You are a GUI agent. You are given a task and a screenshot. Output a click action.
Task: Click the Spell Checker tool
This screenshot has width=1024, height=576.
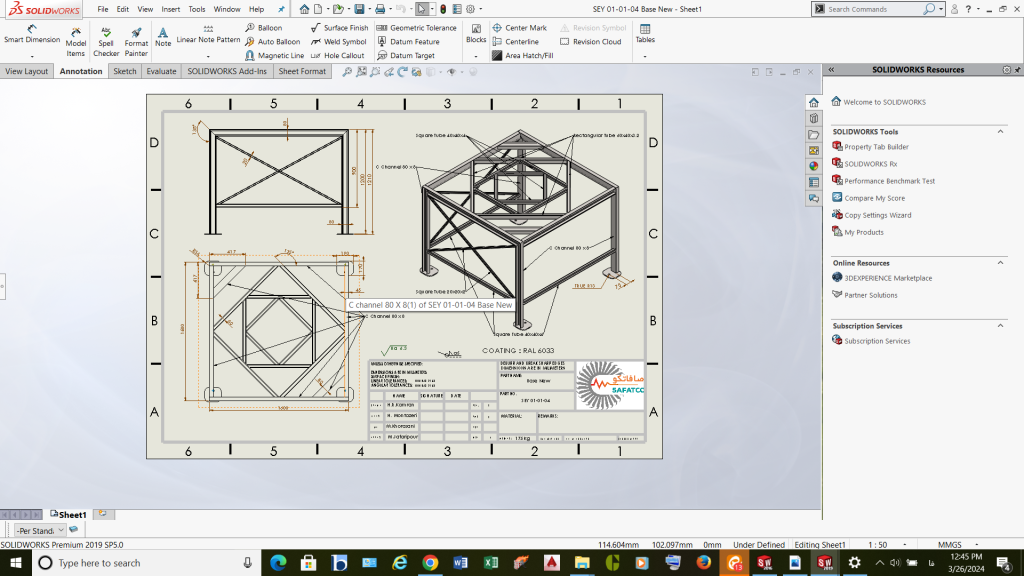tap(106, 41)
